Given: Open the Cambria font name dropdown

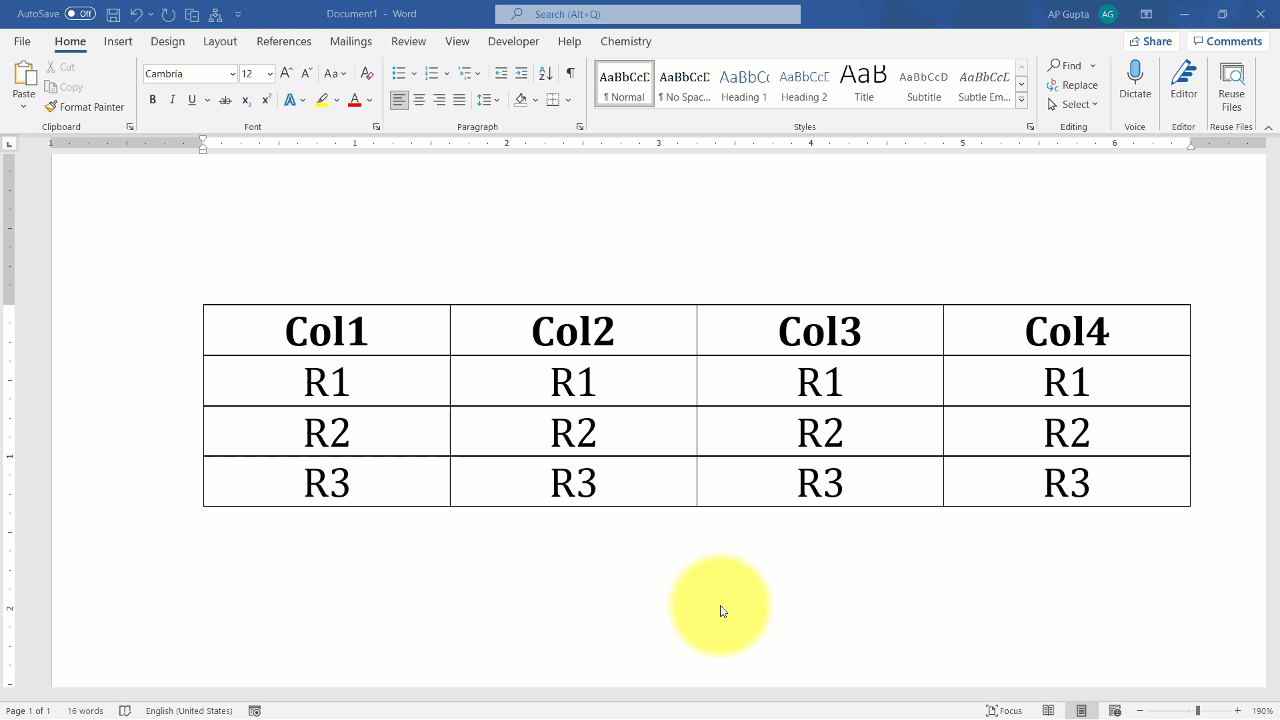Looking at the screenshot, I should click(231, 73).
